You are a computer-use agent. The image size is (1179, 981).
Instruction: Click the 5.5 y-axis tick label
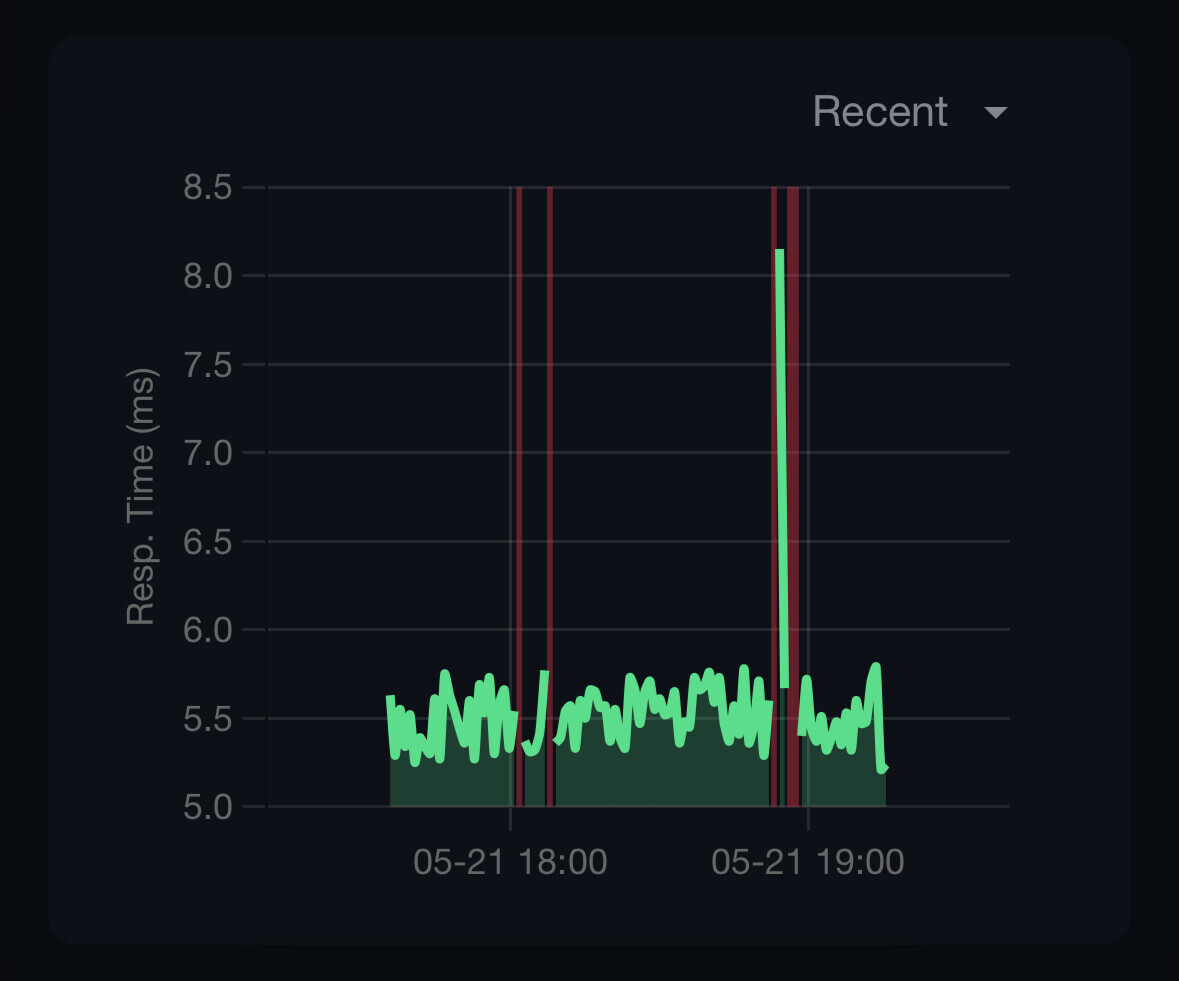[x=208, y=718]
